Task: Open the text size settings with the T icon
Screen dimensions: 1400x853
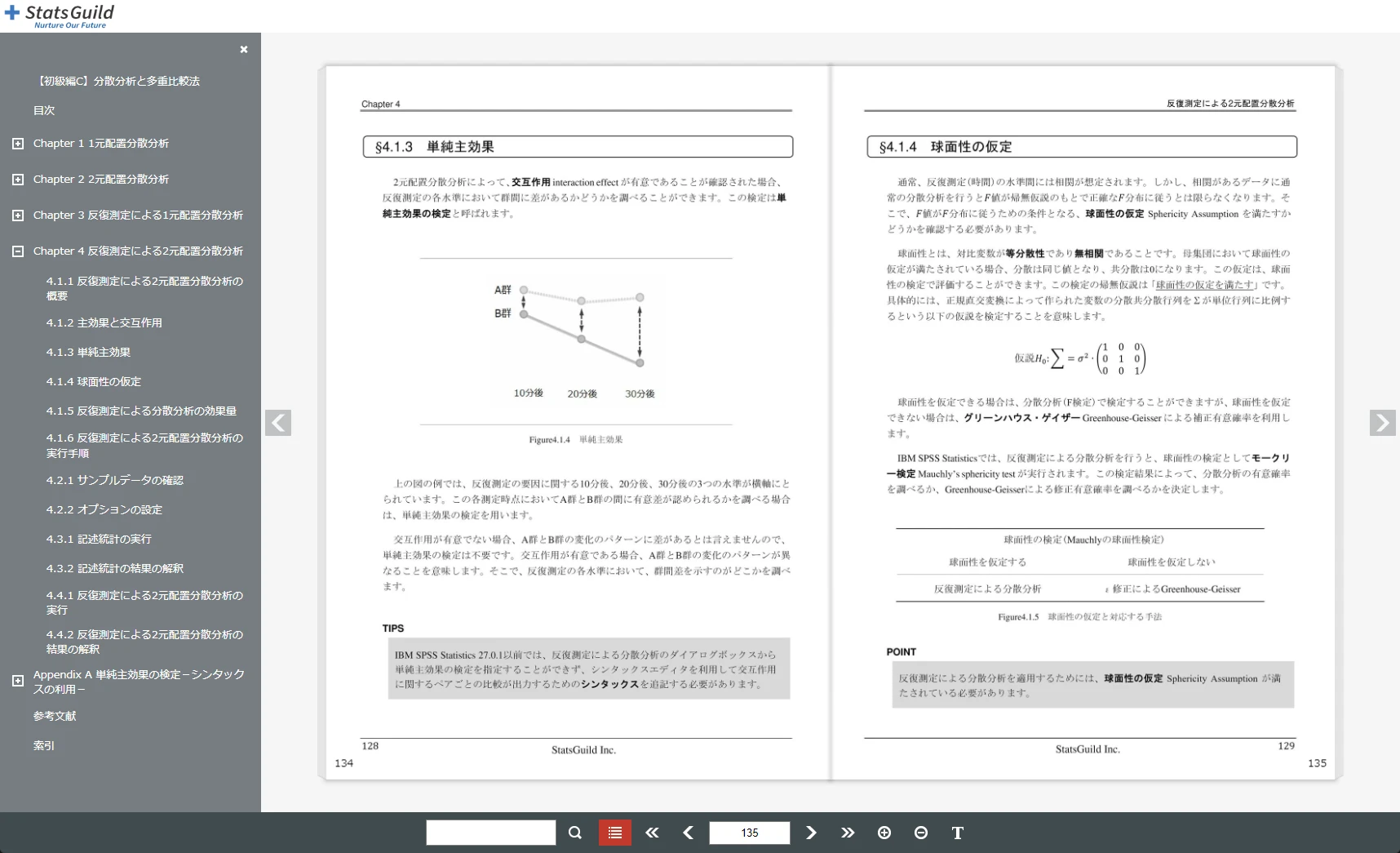Action: click(957, 833)
